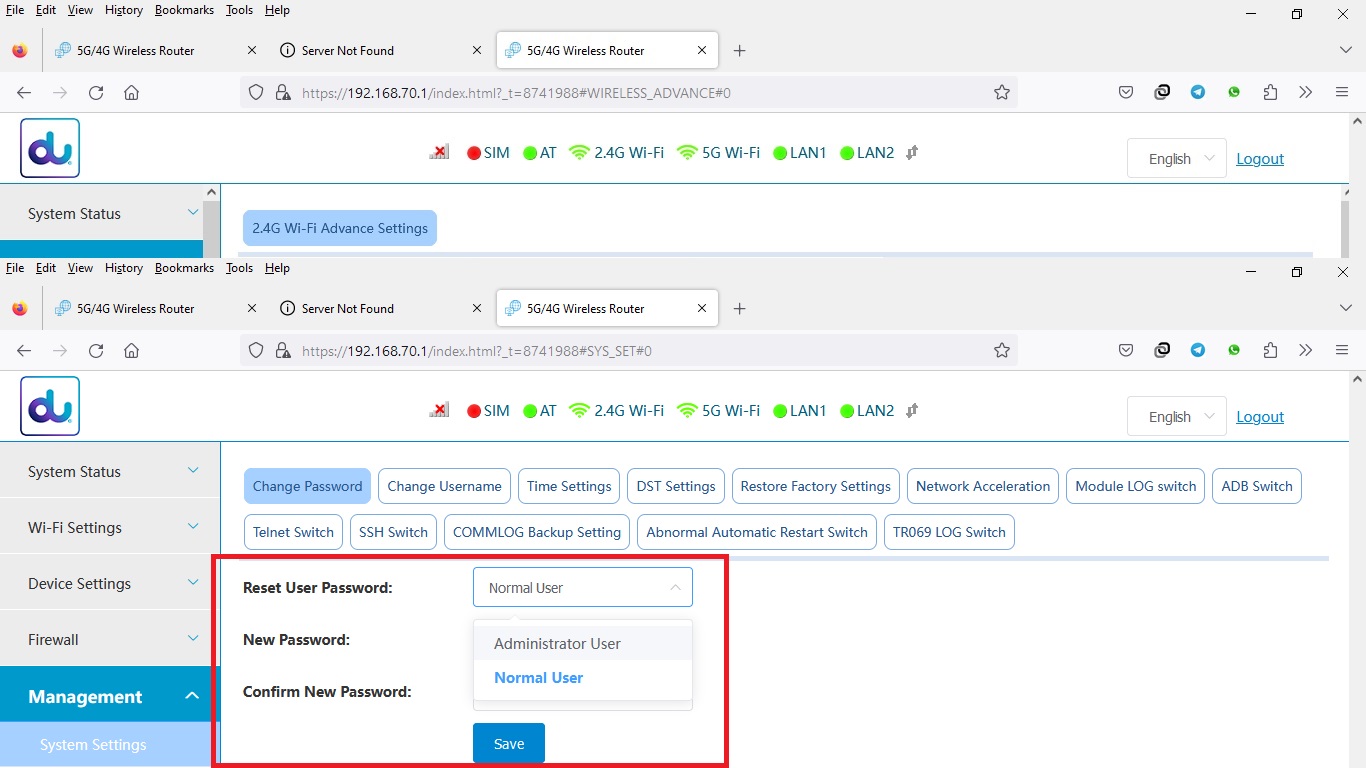The height and width of the screenshot is (768, 1366).
Task: Click the du logo beside the lower status bar
Action: (x=50, y=406)
